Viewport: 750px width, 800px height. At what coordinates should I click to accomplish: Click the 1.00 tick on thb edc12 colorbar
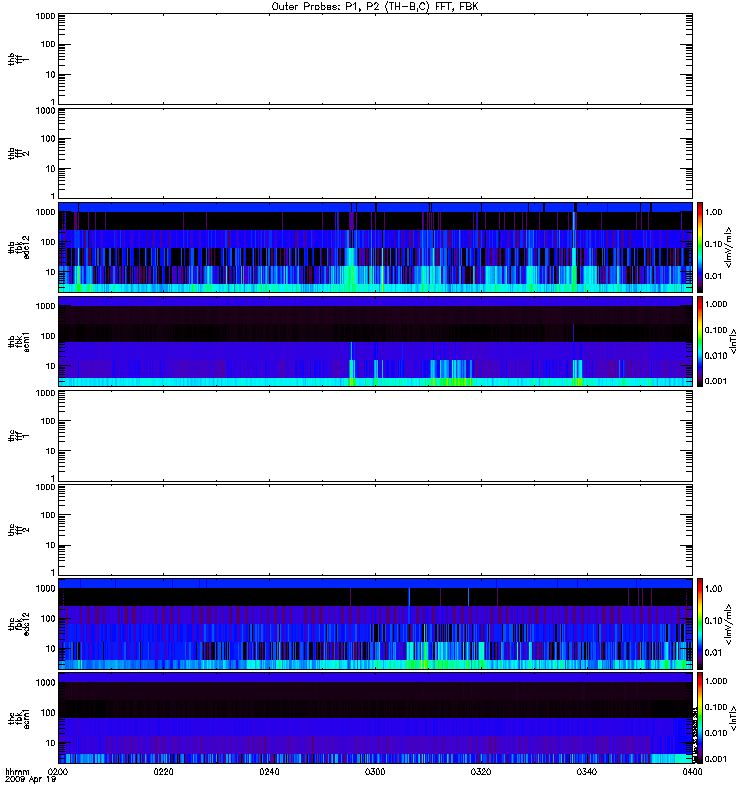pyautogui.click(x=713, y=212)
